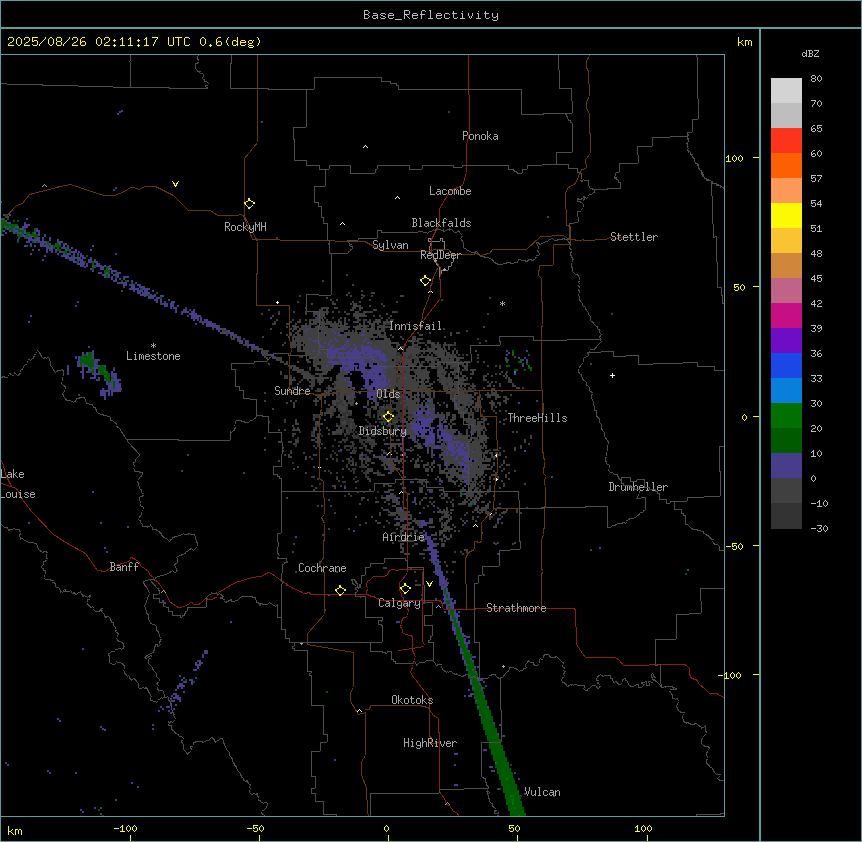Click the Lacombe city label
The width and height of the screenshot is (862, 842).
point(450,191)
